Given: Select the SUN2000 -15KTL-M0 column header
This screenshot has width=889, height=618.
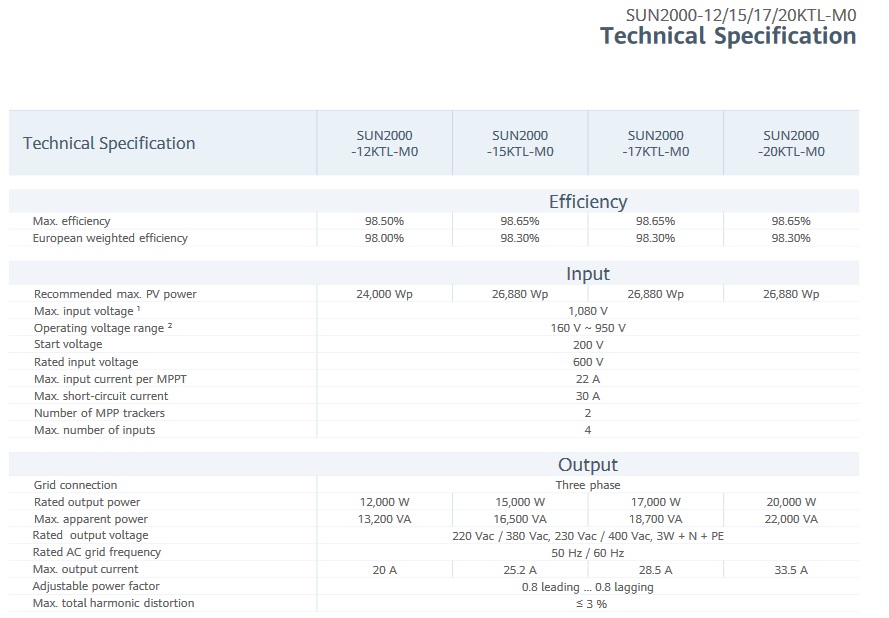Looking at the screenshot, I should click(520, 143).
